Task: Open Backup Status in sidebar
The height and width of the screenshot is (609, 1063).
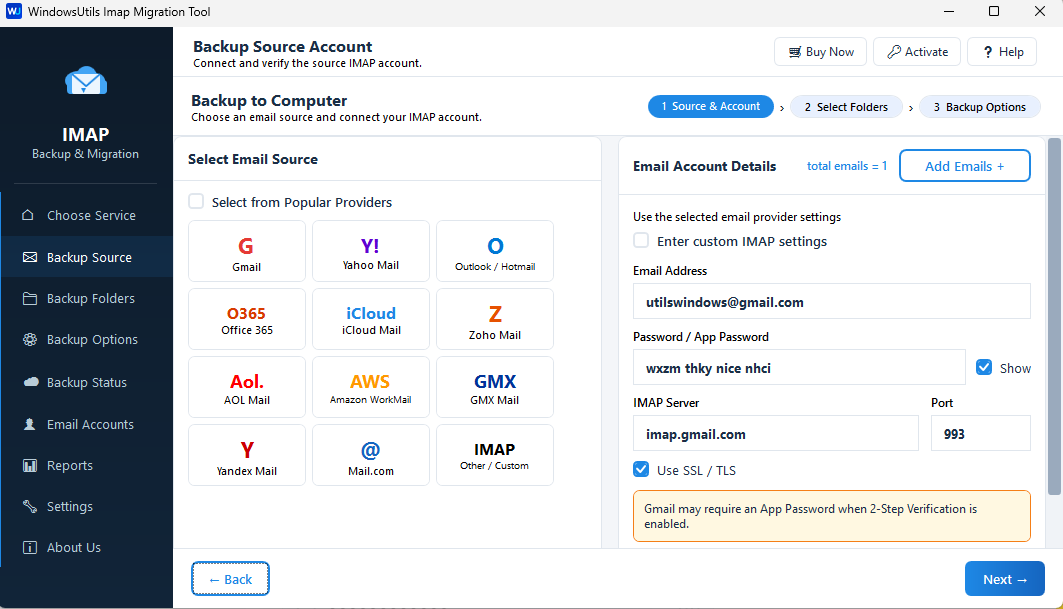Action: [87, 382]
